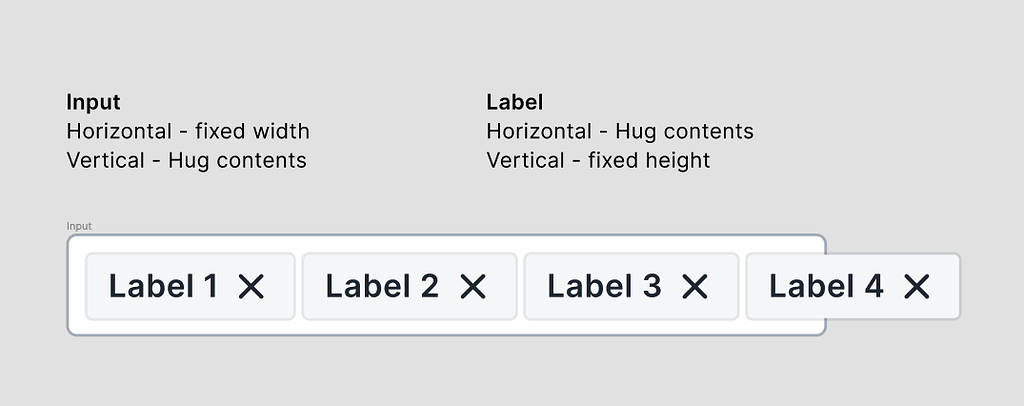Click the 'Vertical - fixed height' line
Viewport: 1024px width, 406px height.
(598, 160)
